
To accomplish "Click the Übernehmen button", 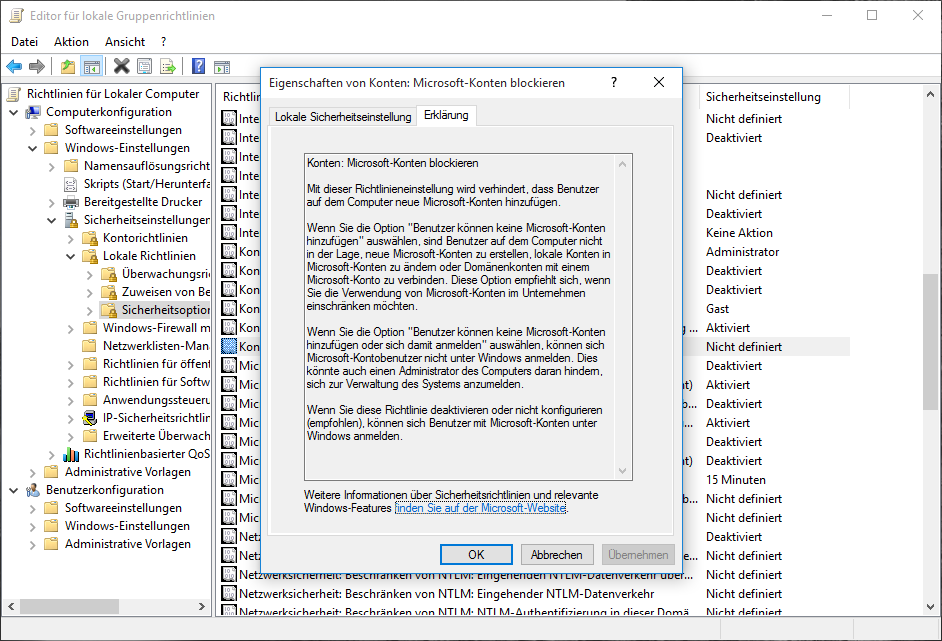I will (638, 554).
